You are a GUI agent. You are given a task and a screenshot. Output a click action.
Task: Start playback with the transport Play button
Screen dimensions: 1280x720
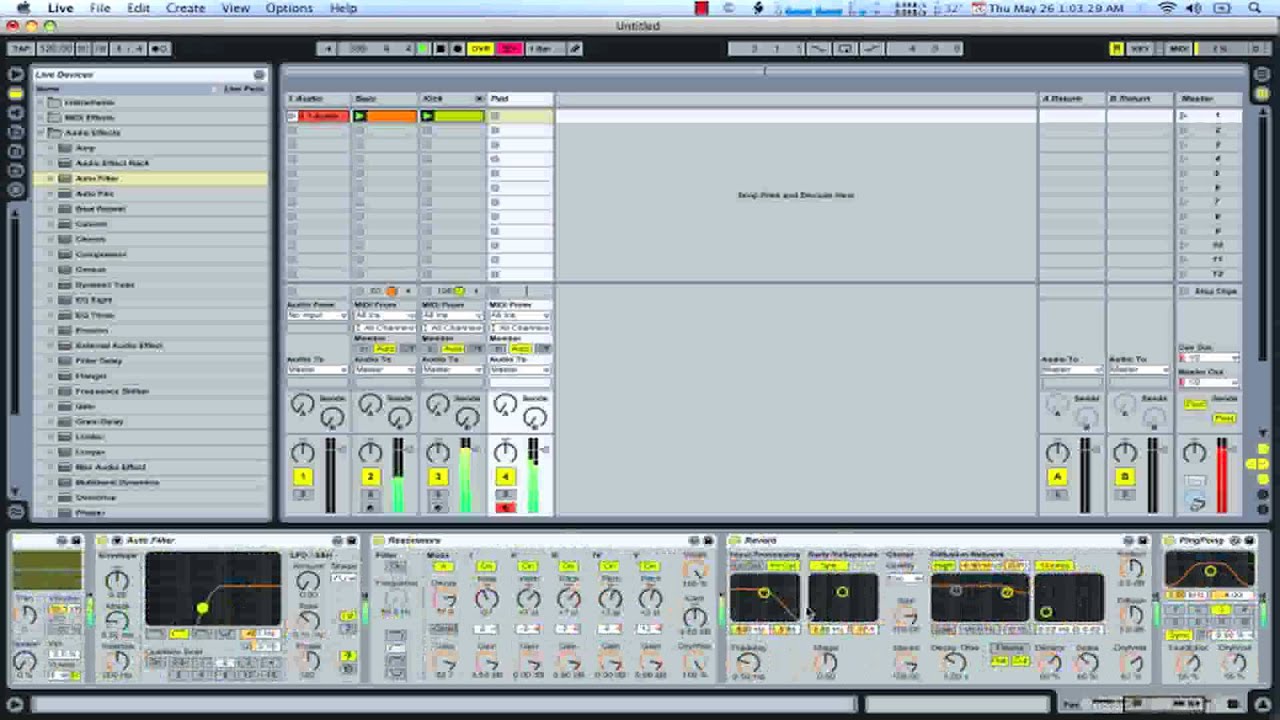click(x=424, y=48)
